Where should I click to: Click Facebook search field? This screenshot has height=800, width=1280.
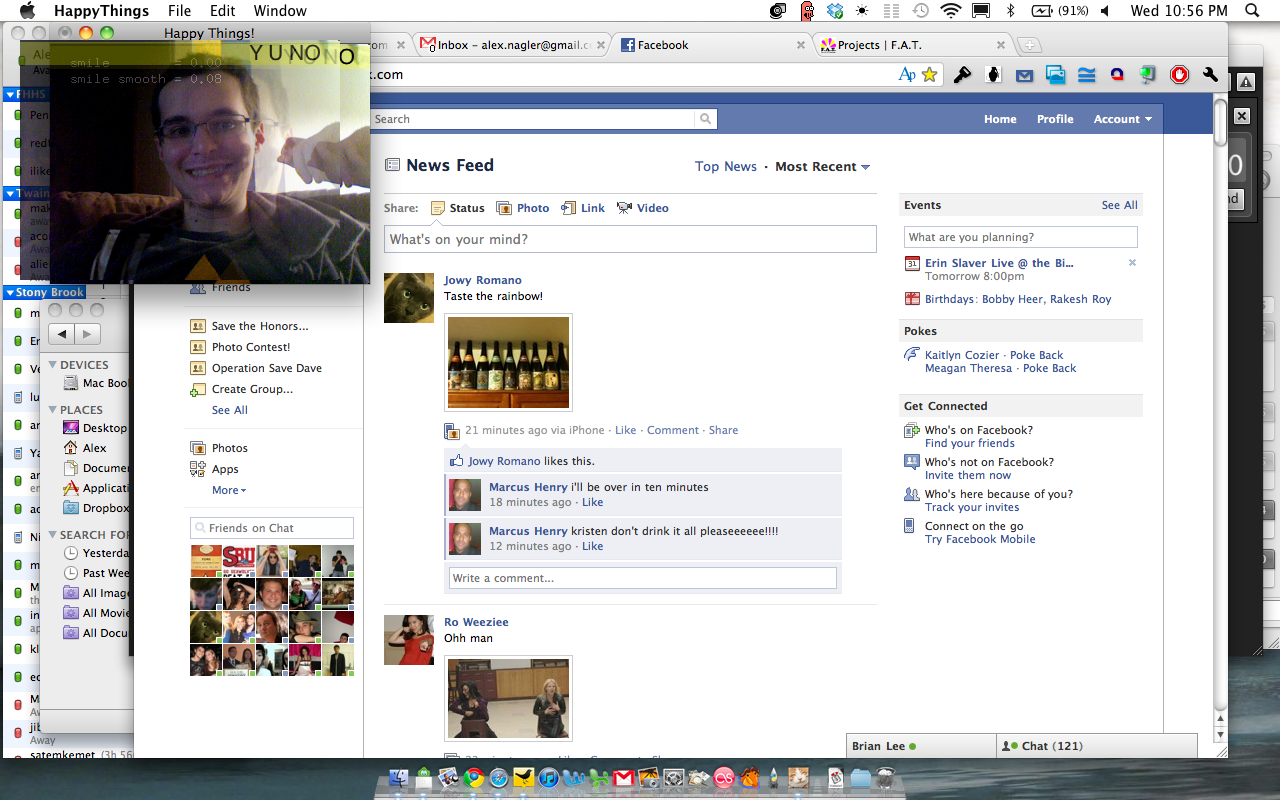533,119
